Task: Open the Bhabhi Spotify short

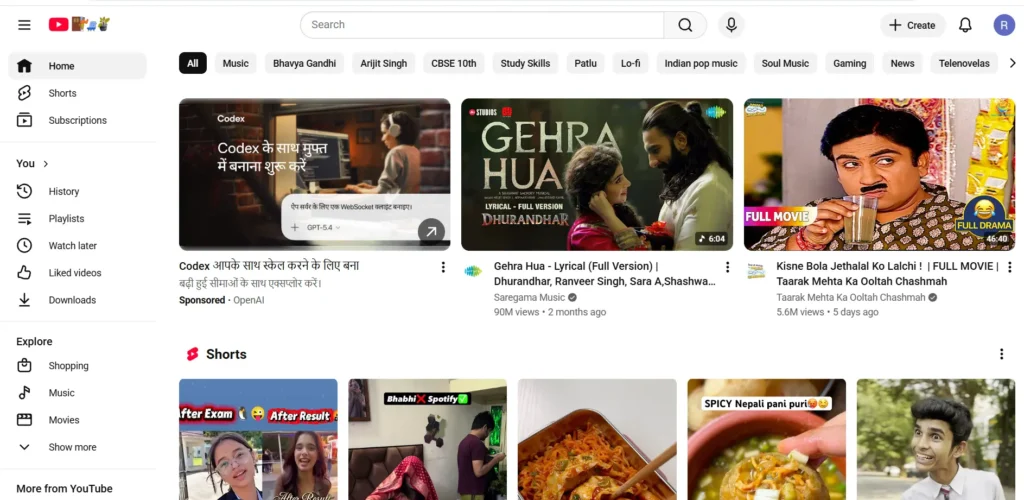Action: [x=427, y=439]
